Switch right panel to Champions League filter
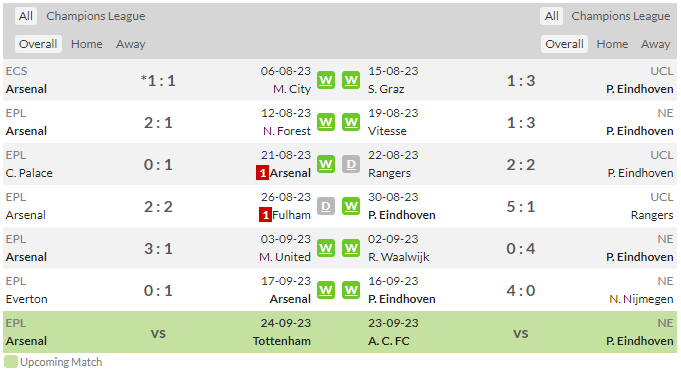Image resolution: width=681 pixels, height=390 pixels. (x=621, y=16)
